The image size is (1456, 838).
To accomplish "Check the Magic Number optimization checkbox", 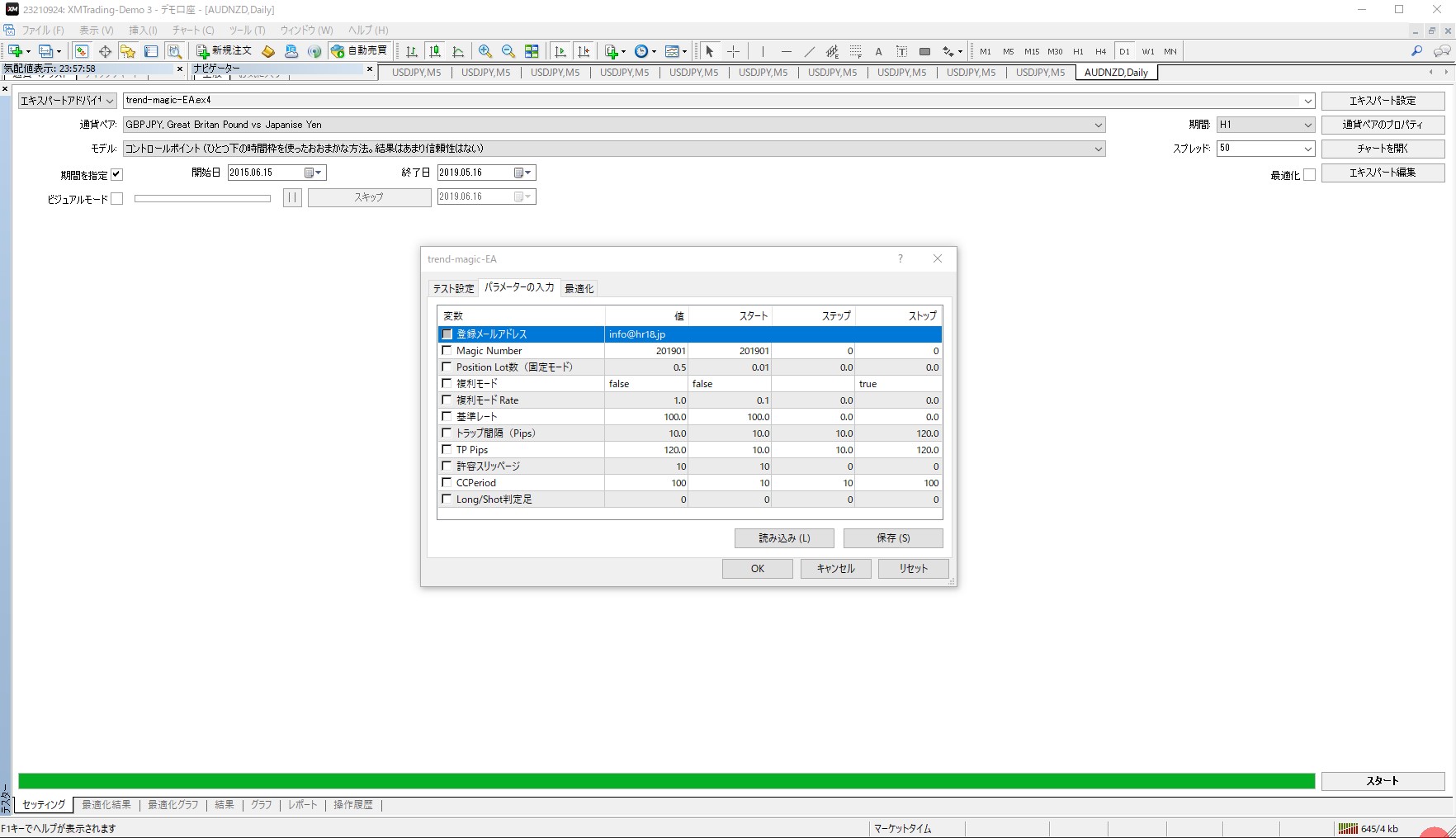I will 447,351.
